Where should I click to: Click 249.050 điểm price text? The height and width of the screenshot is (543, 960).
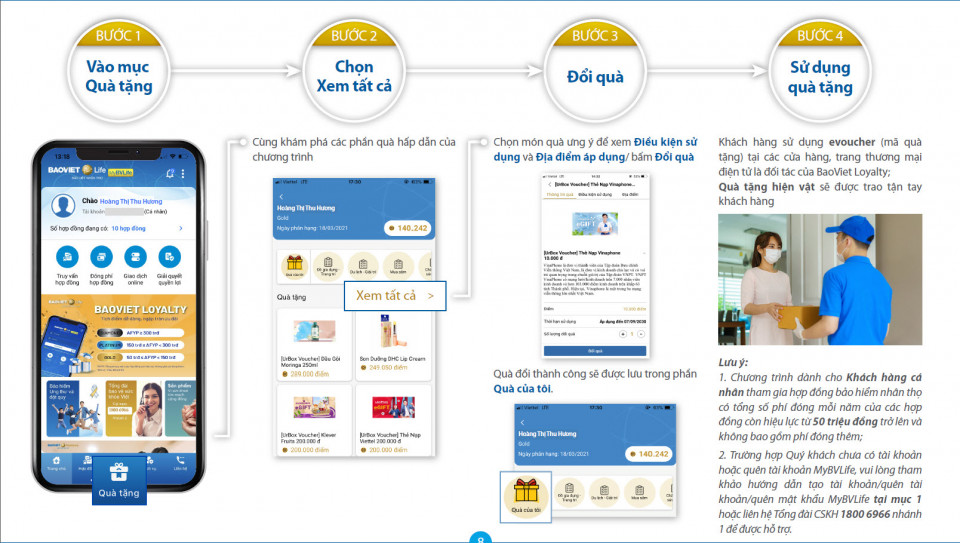point(388,368)
